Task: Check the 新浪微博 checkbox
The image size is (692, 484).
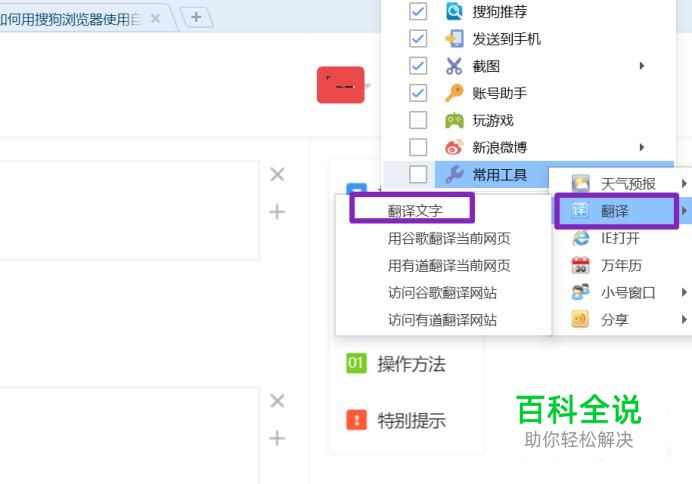Action: tap(418, 147)
